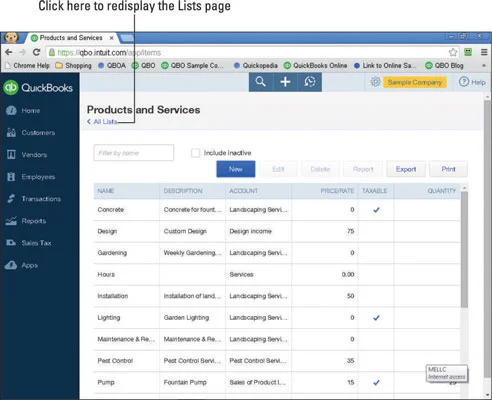492x400 pixels.
Task: Show more bookmarks overflow chevron
Action: (x=484, y=66)
